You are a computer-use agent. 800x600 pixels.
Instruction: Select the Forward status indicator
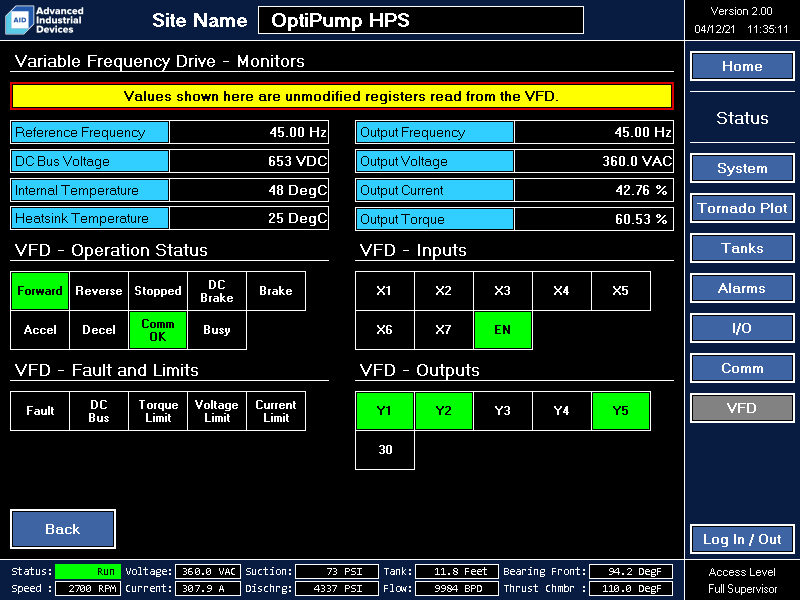click(x=40, y=291)
